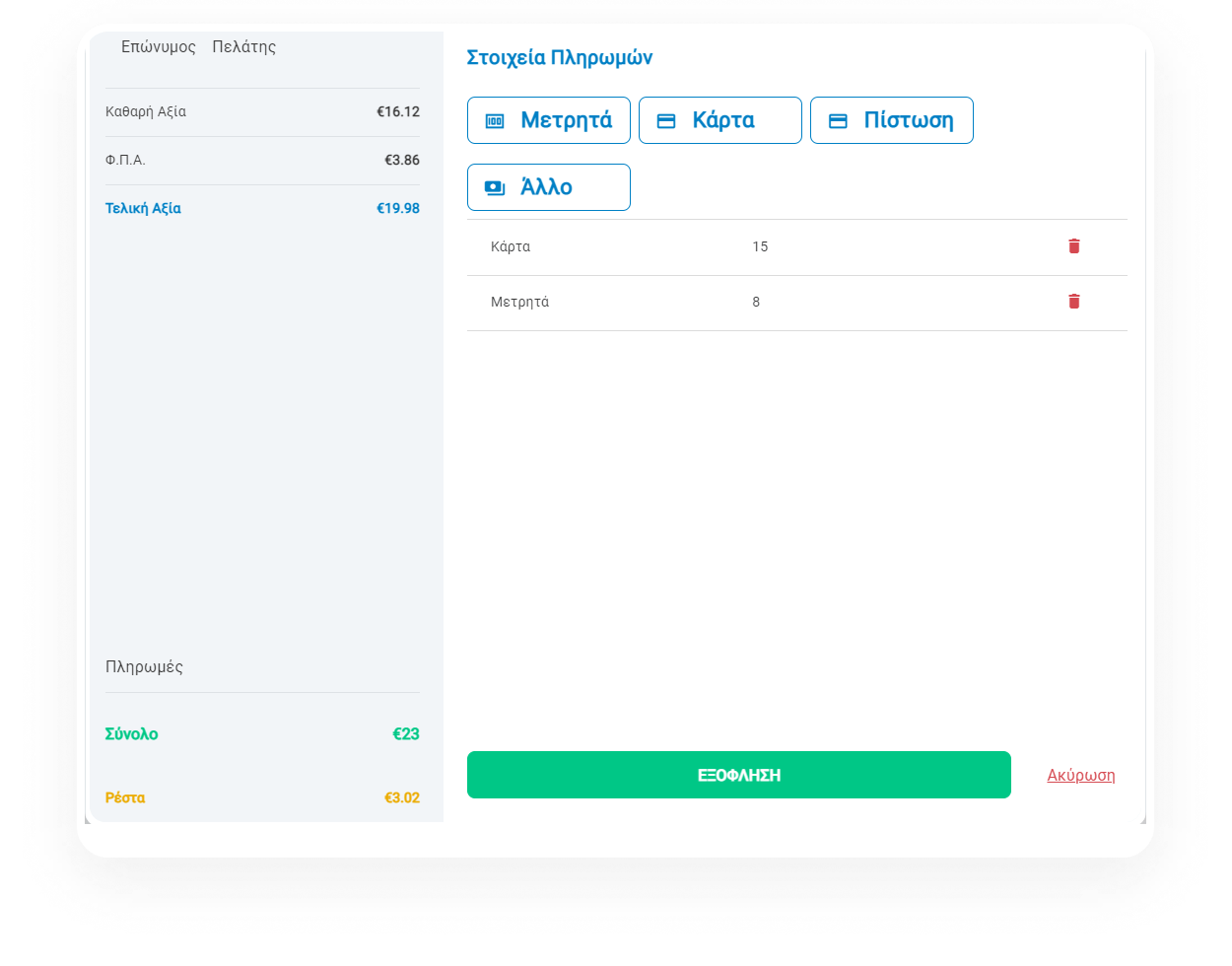The width and height of the screenshot is (1232, 966).
Task: Click the Πληρωμές section heading
Action: coord(144,666)
